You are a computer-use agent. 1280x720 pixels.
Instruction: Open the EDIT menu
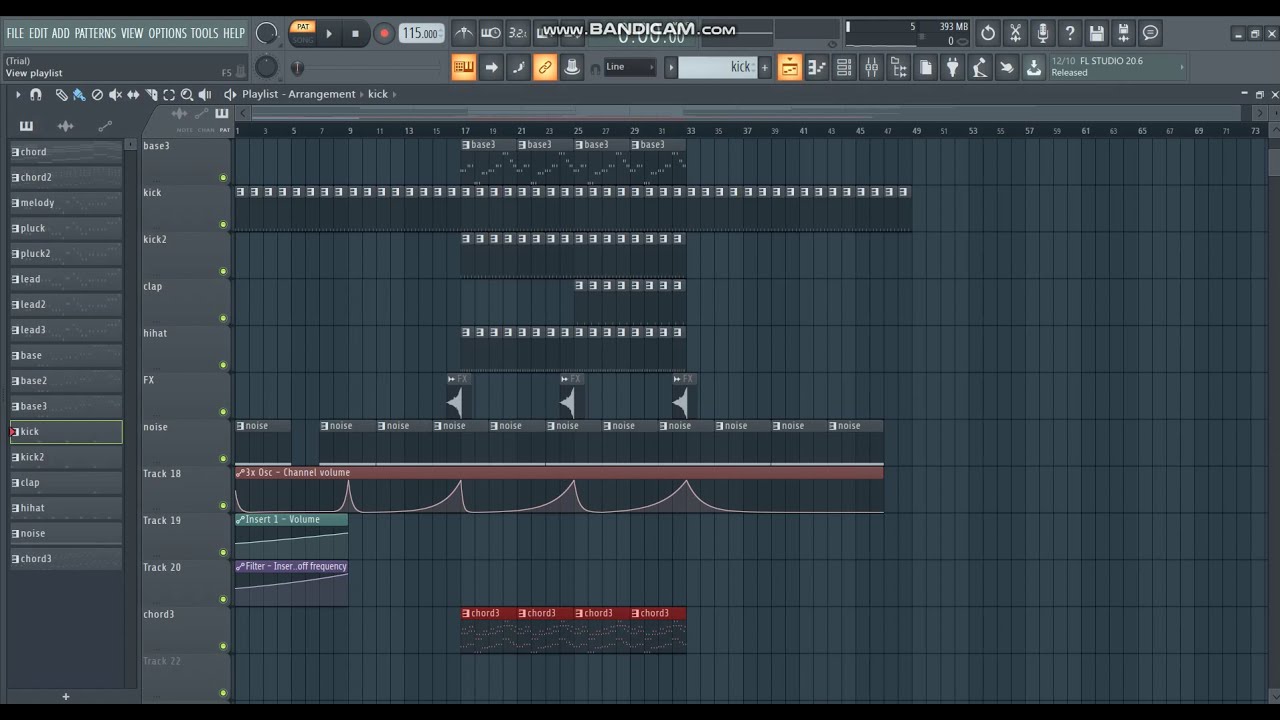tap(38, 33)
